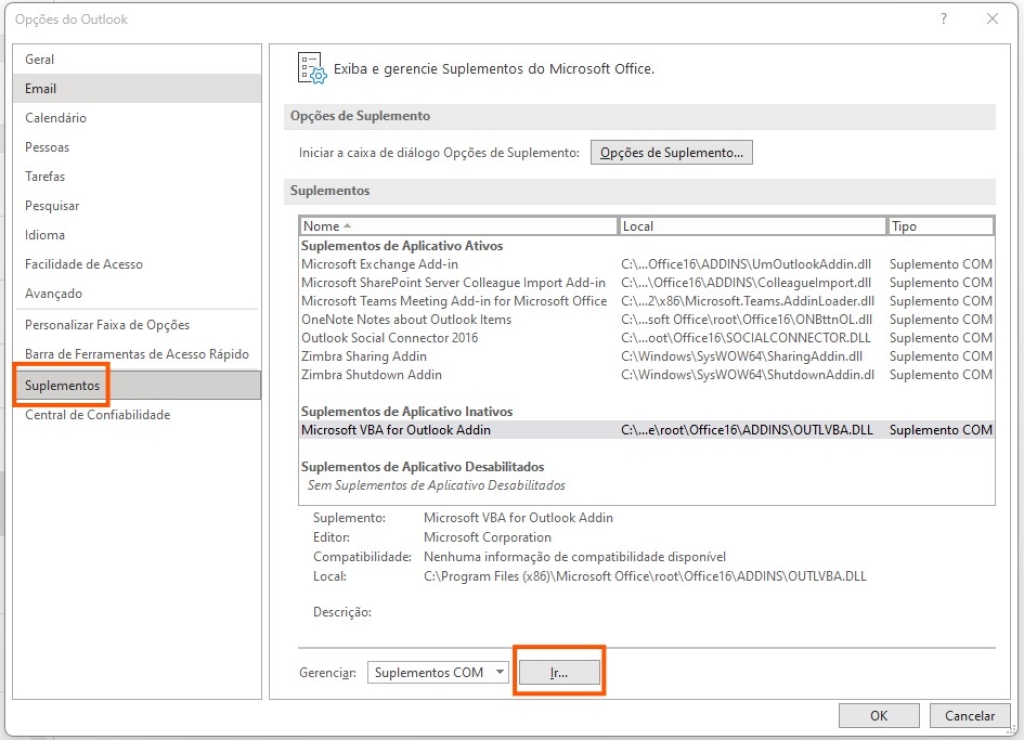Select the Geral category
The width and height of the screenshot is (1024, 740).
coord(40,59)
